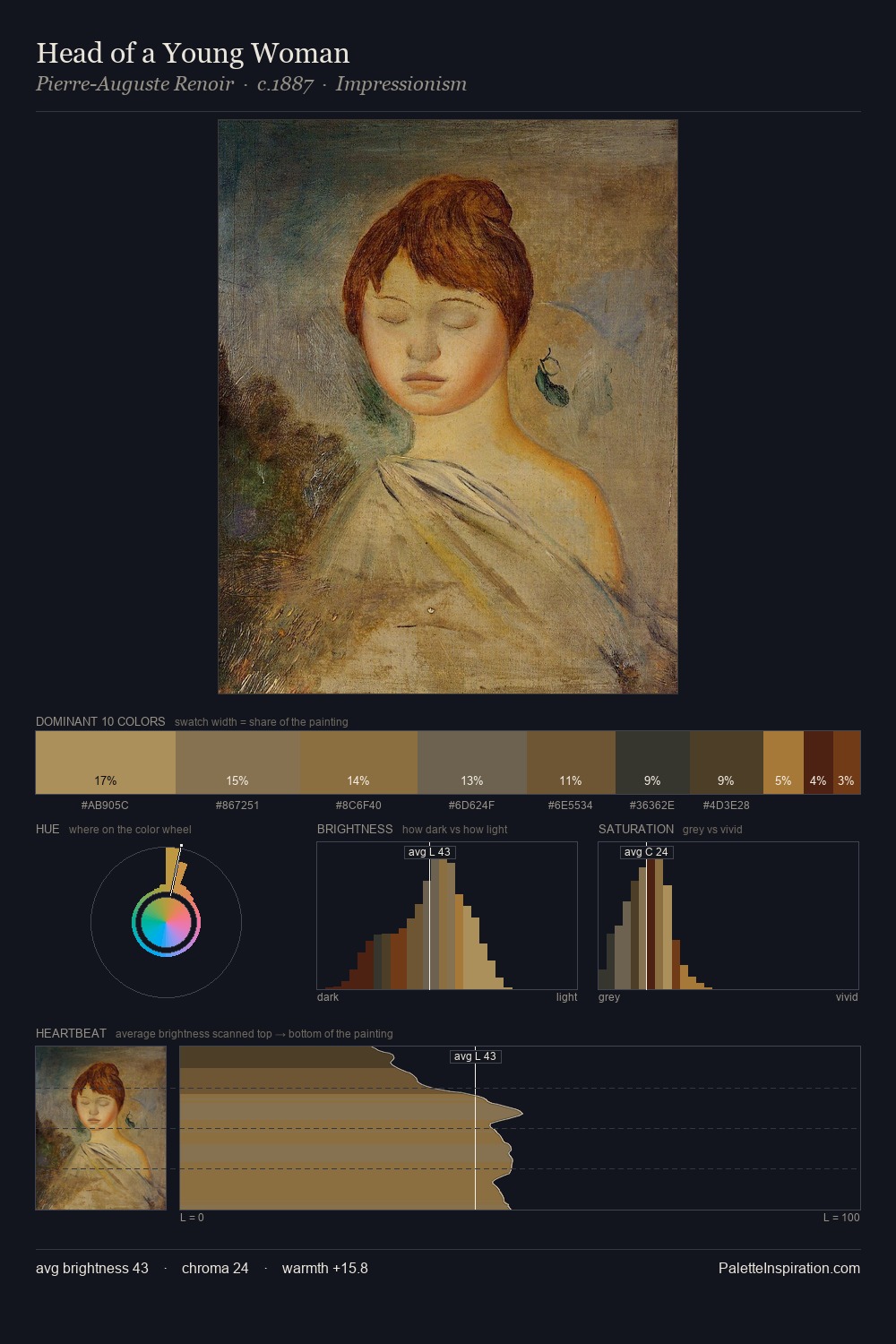This screenshot has width=896, height=1344.
Task: Click hex code '#6D624F' label
Action: (471, 805)
